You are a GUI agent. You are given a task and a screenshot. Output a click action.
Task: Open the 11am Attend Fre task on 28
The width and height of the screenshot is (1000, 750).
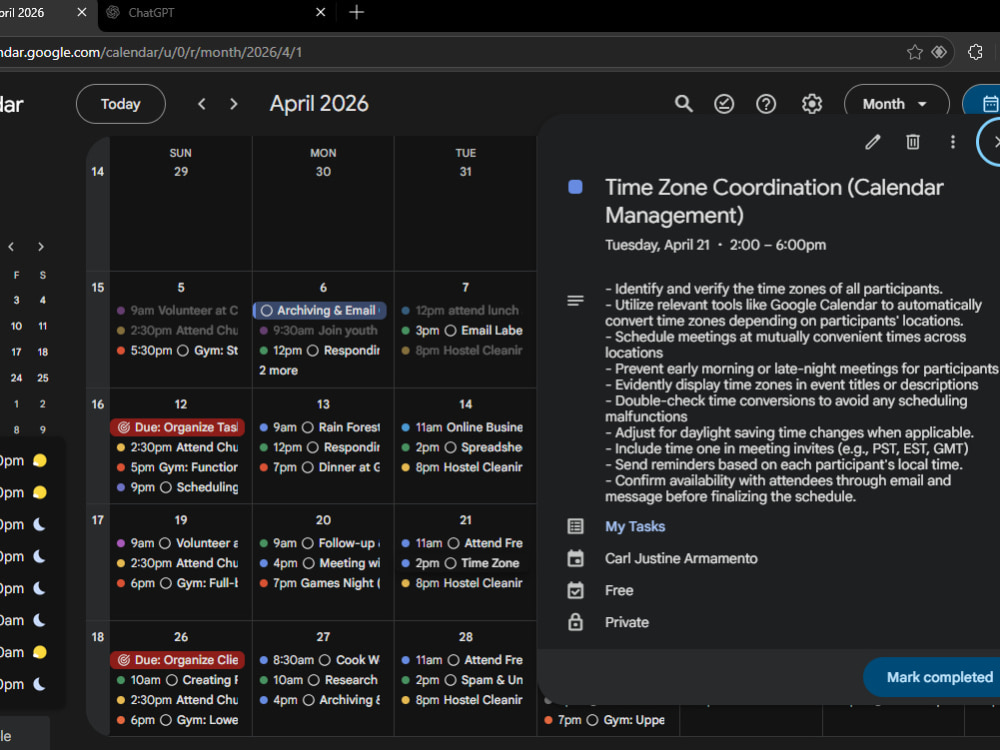pyautogui.click(x=463, y=660)
